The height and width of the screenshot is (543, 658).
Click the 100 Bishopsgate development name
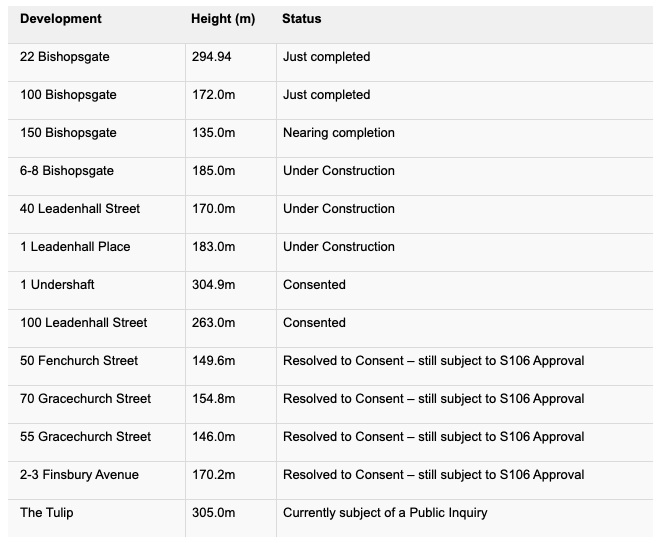pyautogui.click(x=68, y=95)
